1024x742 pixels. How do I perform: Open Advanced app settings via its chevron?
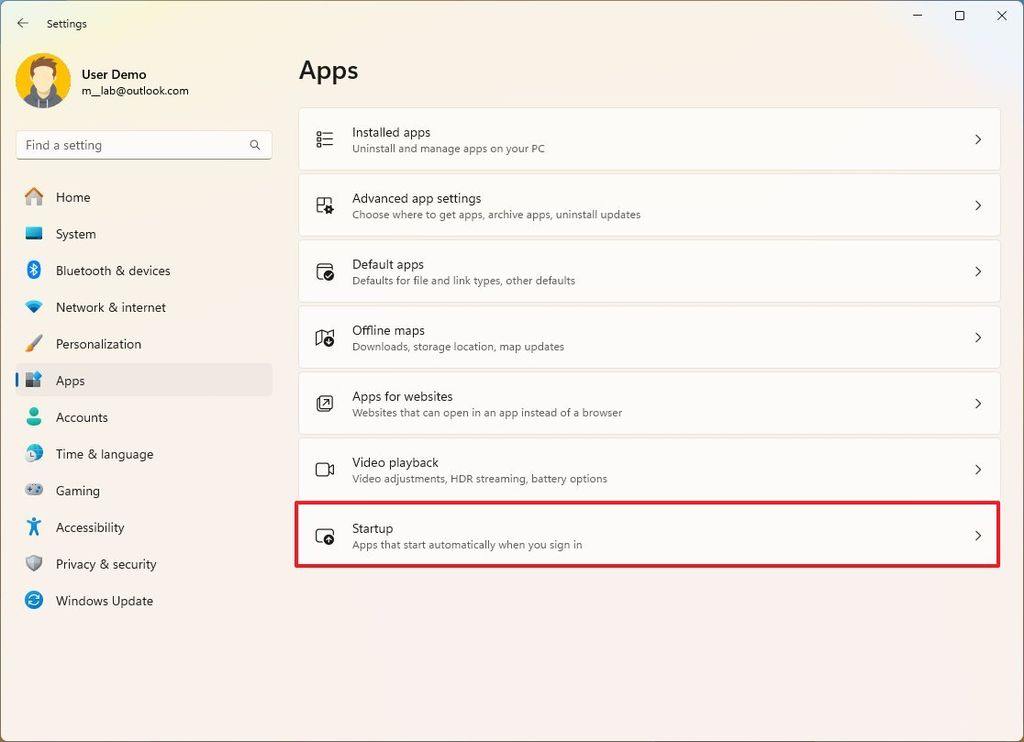tap(978, 205)
